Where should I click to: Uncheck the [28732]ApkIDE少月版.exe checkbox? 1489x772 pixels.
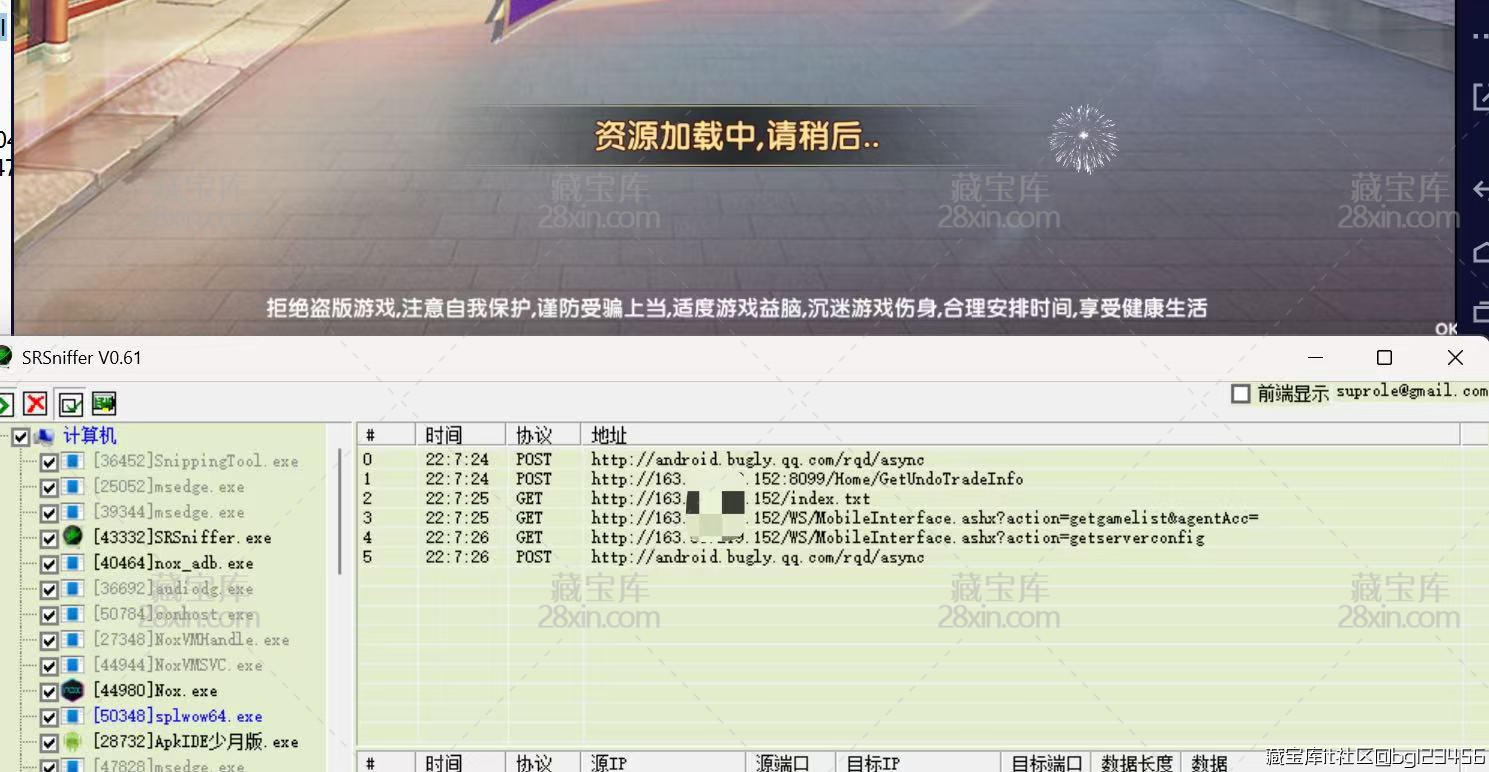48,743
